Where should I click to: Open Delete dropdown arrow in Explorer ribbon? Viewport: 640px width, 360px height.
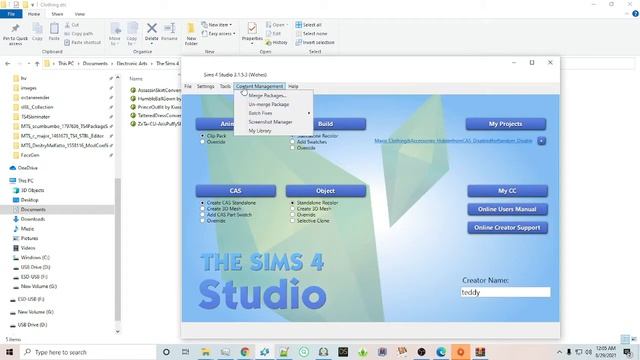tap(151, 43)
